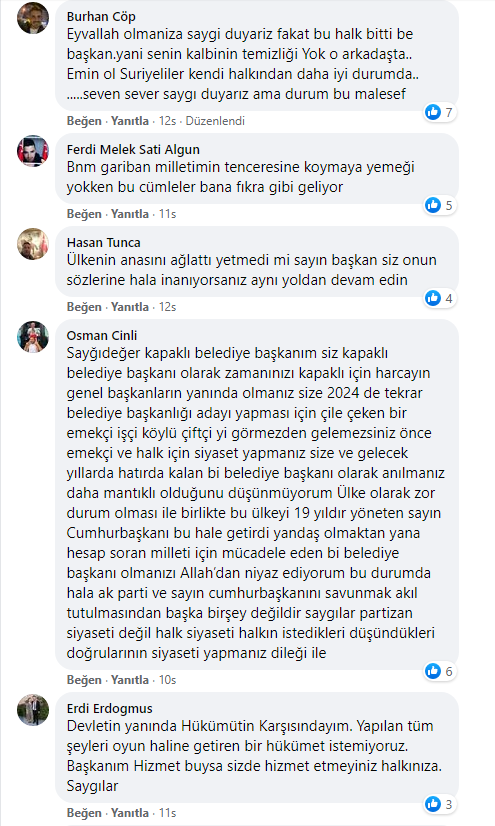Click Erdi Erdogmus's profile picture
Image resolution: width=495 pixels, height=826 pixels.
(x=33, y=710)
